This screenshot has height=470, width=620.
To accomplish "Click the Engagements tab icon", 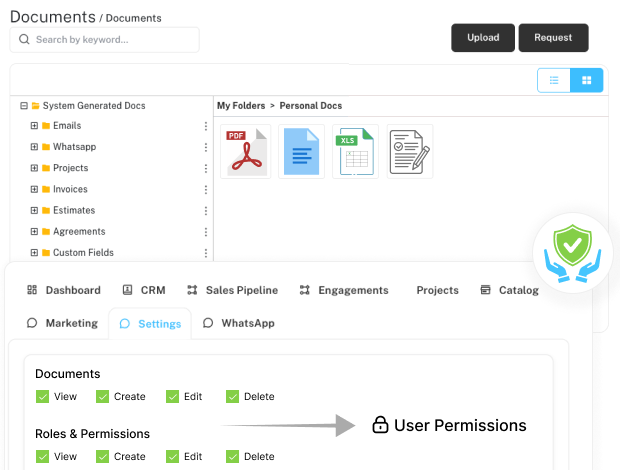I will [304, 290].
